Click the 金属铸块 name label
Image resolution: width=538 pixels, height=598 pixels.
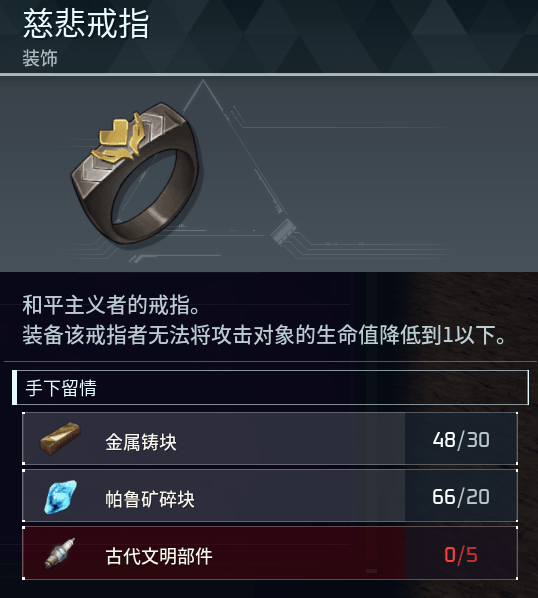pyautogui.click(x=141, y=442)
